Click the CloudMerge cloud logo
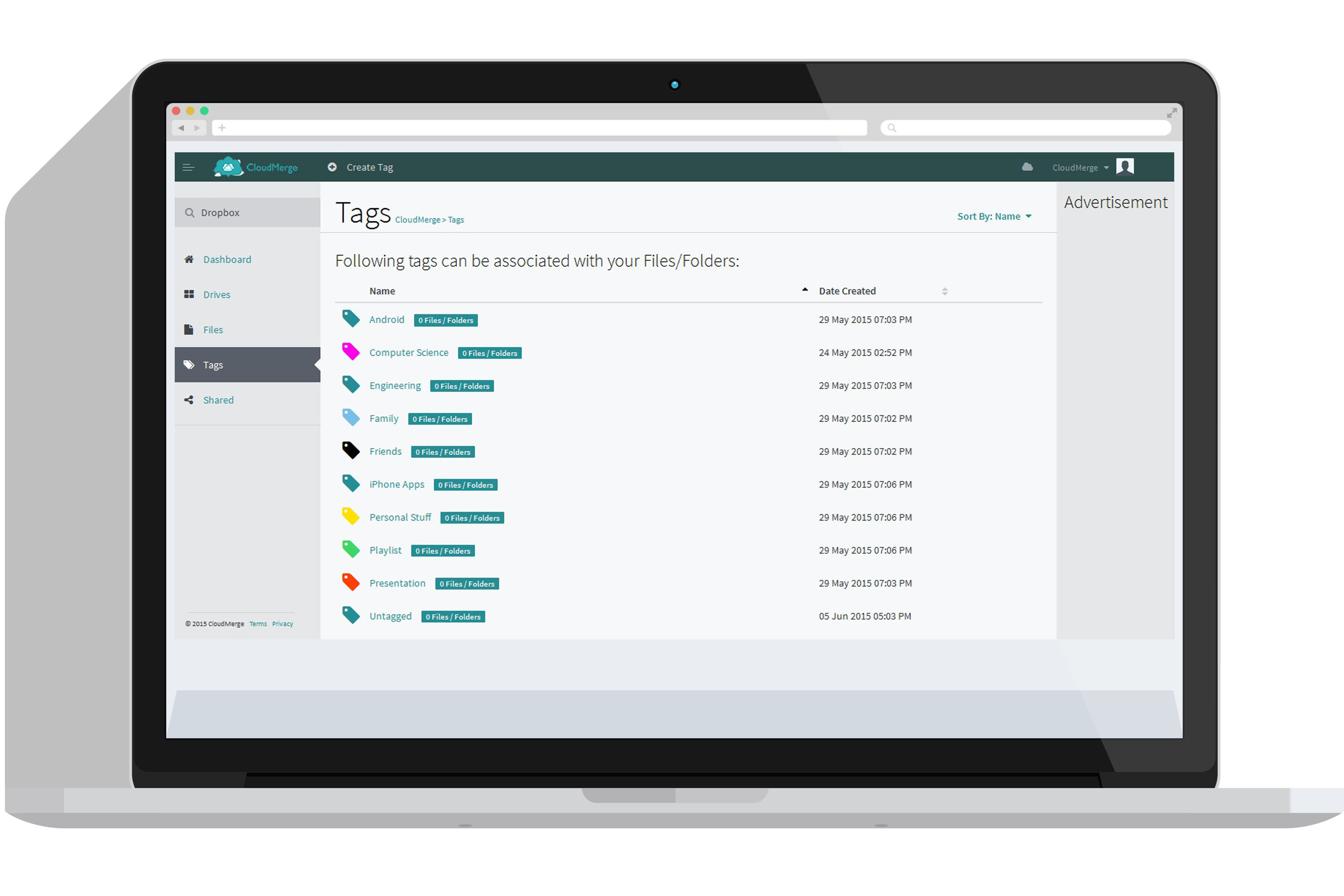The width and height of the screenshot is (1344, 896). [228, 167]
